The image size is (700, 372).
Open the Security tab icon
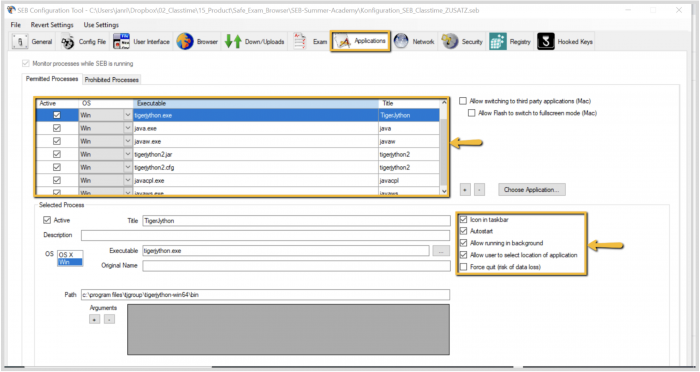pyautogui.click(x=450, y=42)
